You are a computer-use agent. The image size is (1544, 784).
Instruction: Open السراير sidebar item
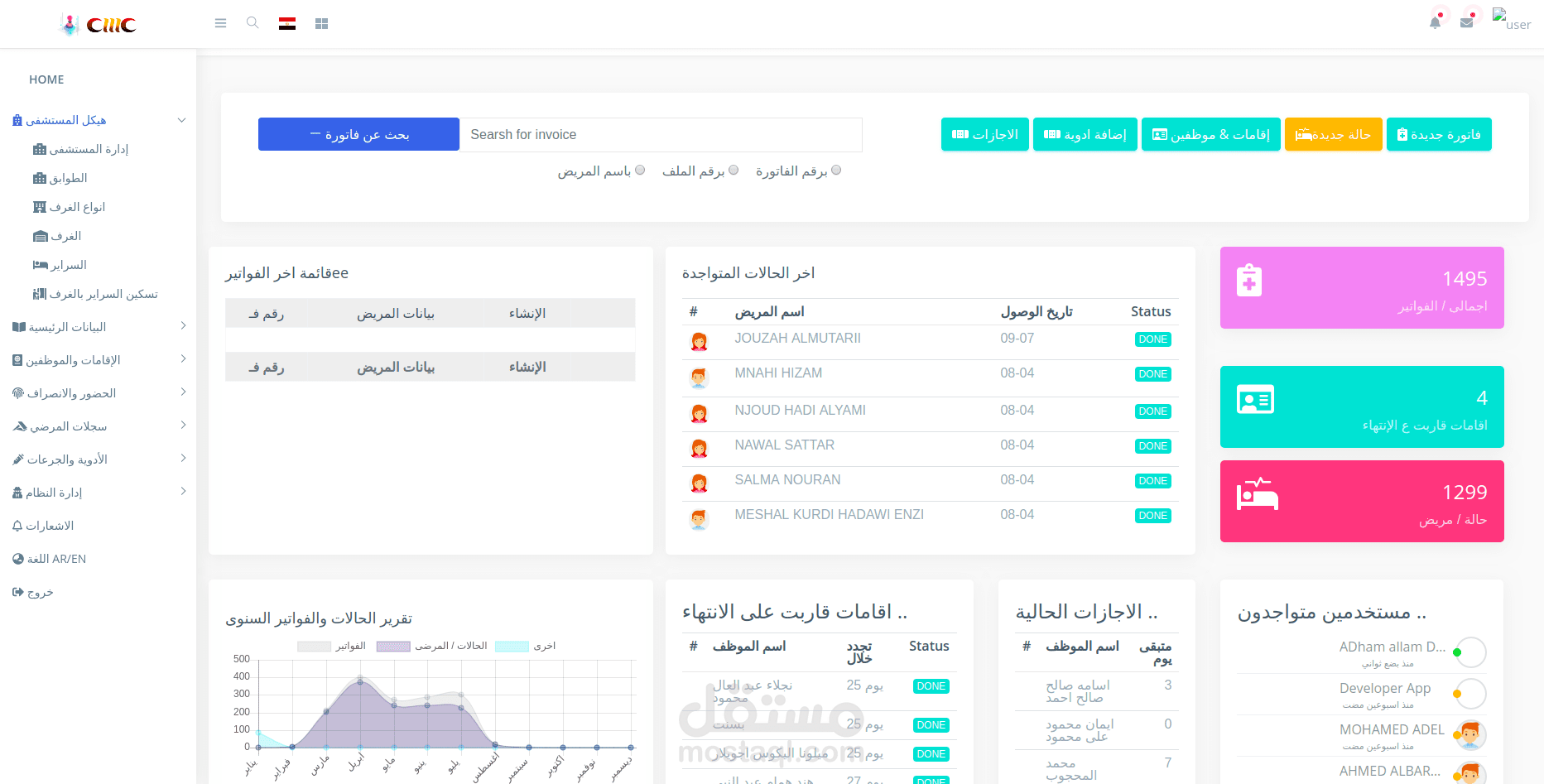pyautogui.click(x=60, y=265)
